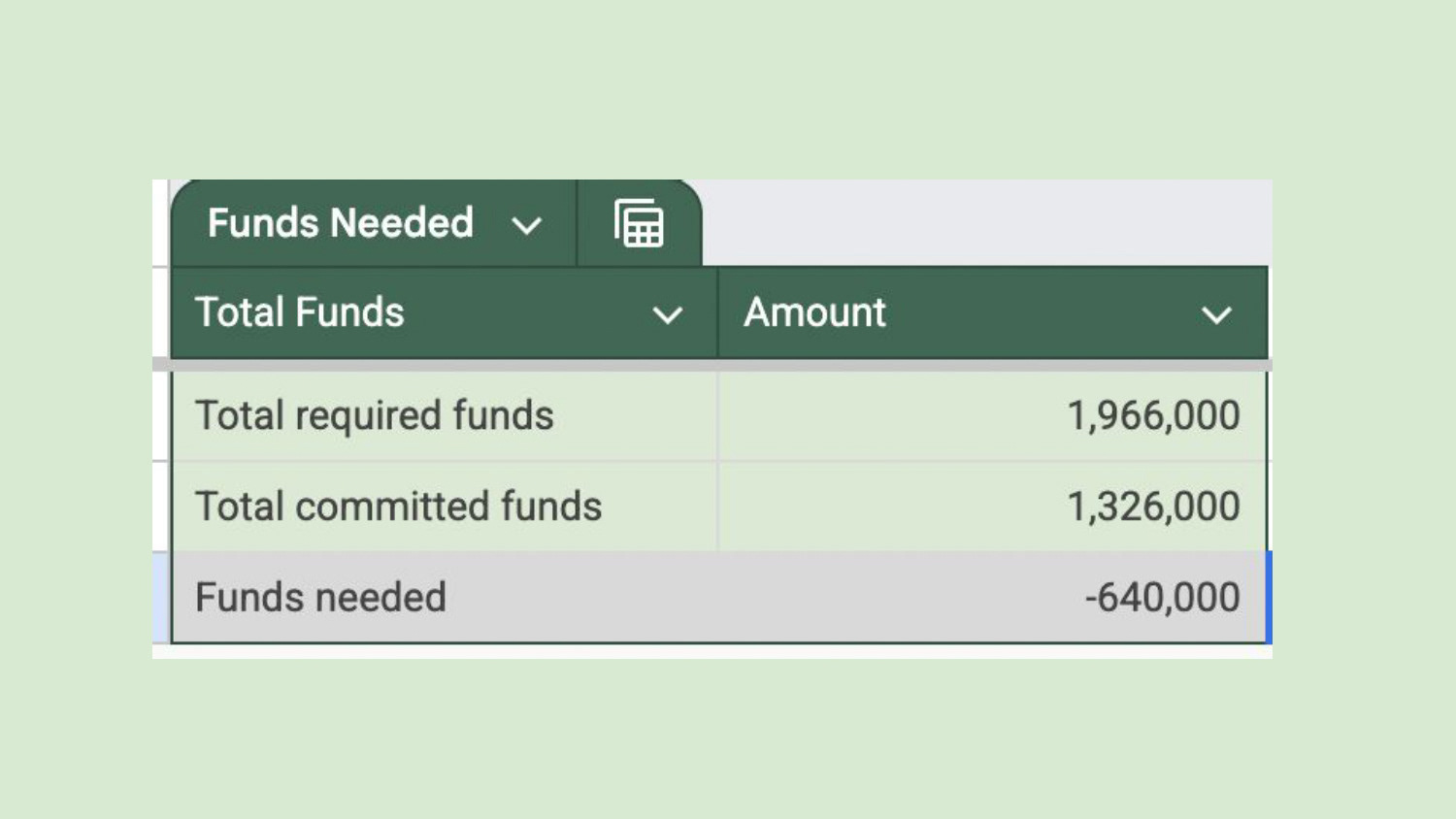Click row header left of Total required funds

tap(160, 415)
